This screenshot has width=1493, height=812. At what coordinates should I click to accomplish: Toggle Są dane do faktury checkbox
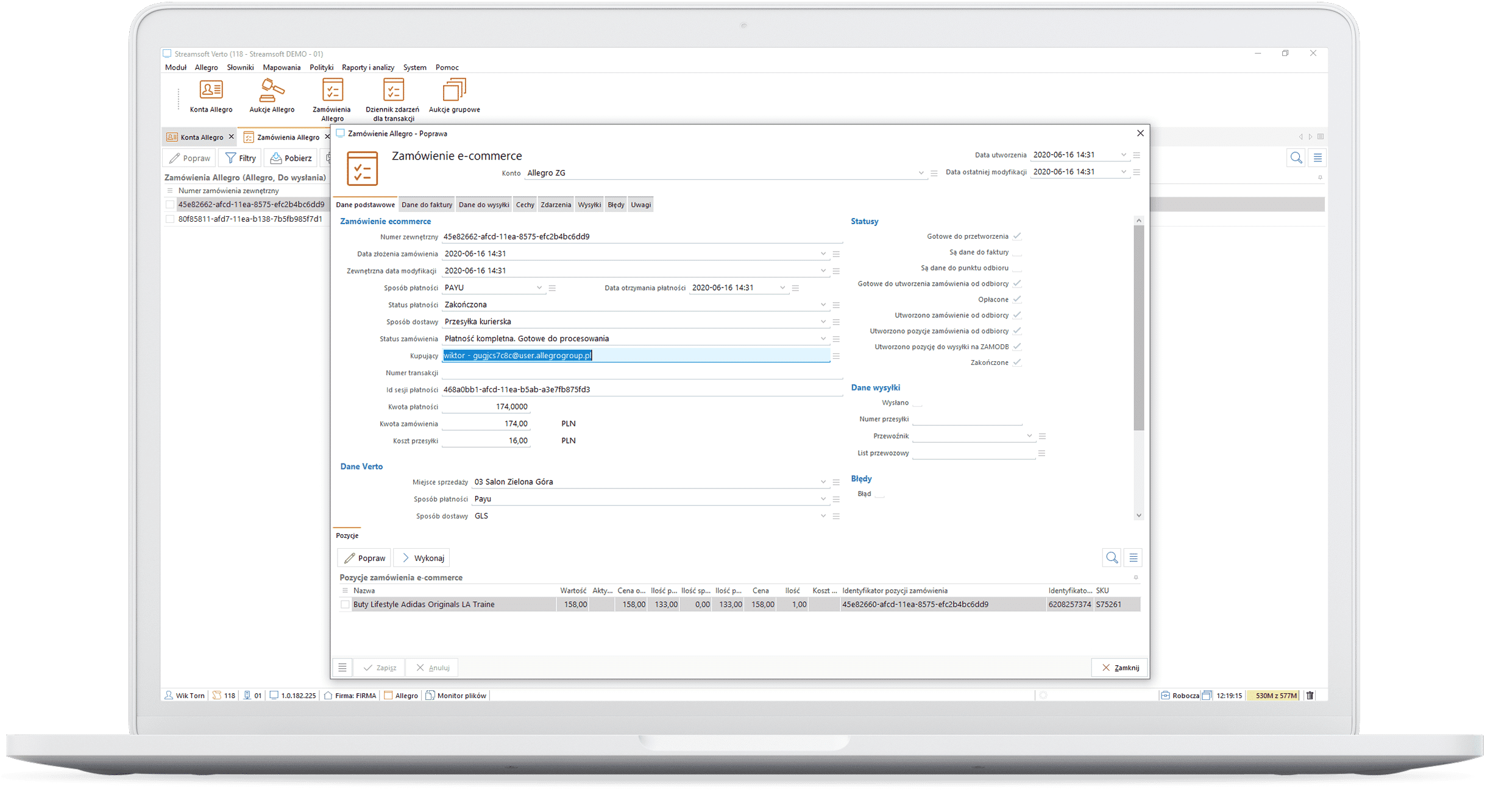[x=1017, y=252]
